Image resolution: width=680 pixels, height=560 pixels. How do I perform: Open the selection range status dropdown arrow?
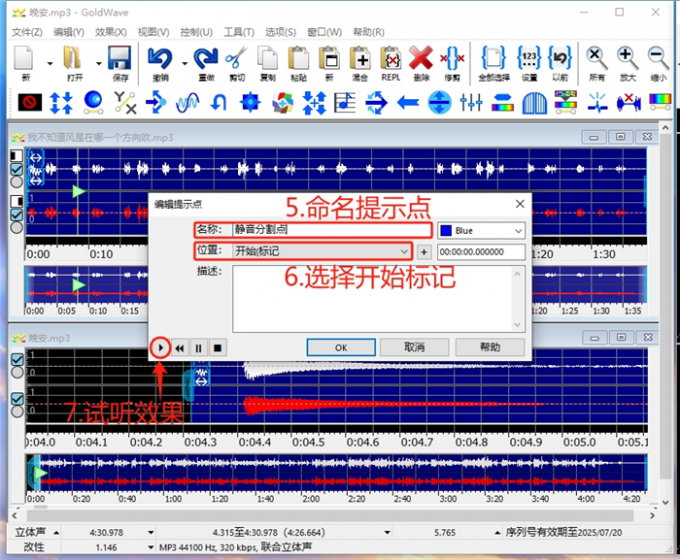(387, 532)
